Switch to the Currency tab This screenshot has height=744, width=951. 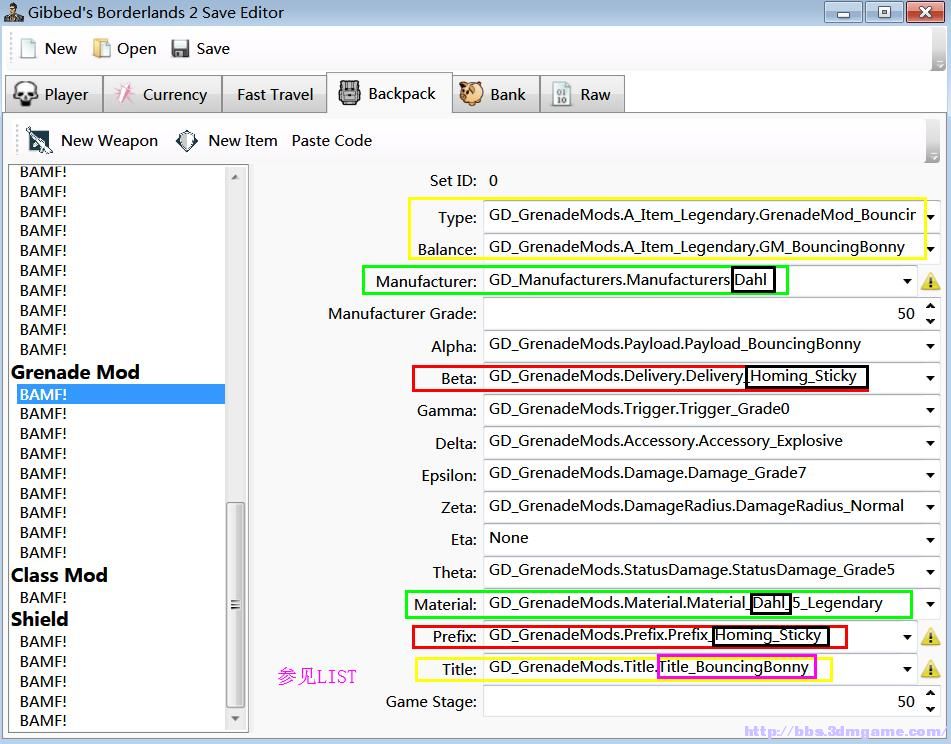pyautogui.click(x=160, y=95)
